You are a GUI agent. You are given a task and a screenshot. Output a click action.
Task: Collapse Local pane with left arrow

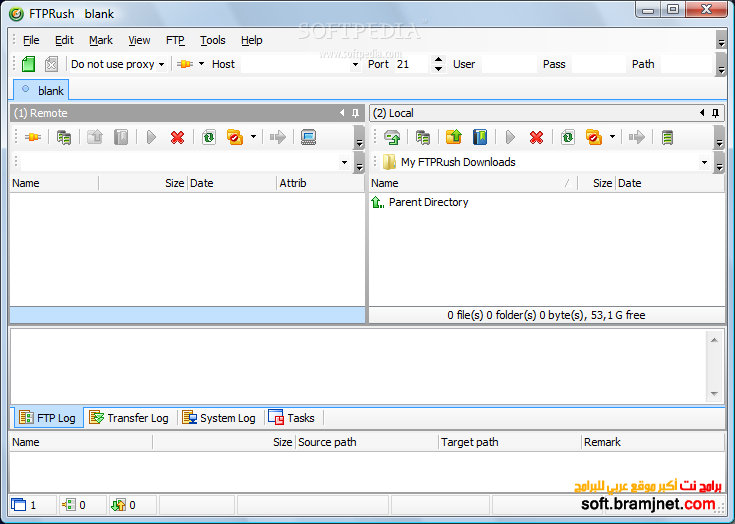pyautogui.click(x=702, y=113)
